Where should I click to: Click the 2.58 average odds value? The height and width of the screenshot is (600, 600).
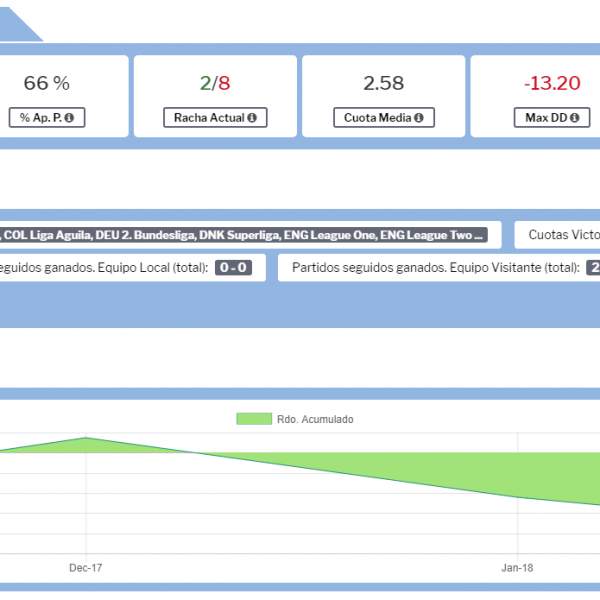tap(383, 83)
